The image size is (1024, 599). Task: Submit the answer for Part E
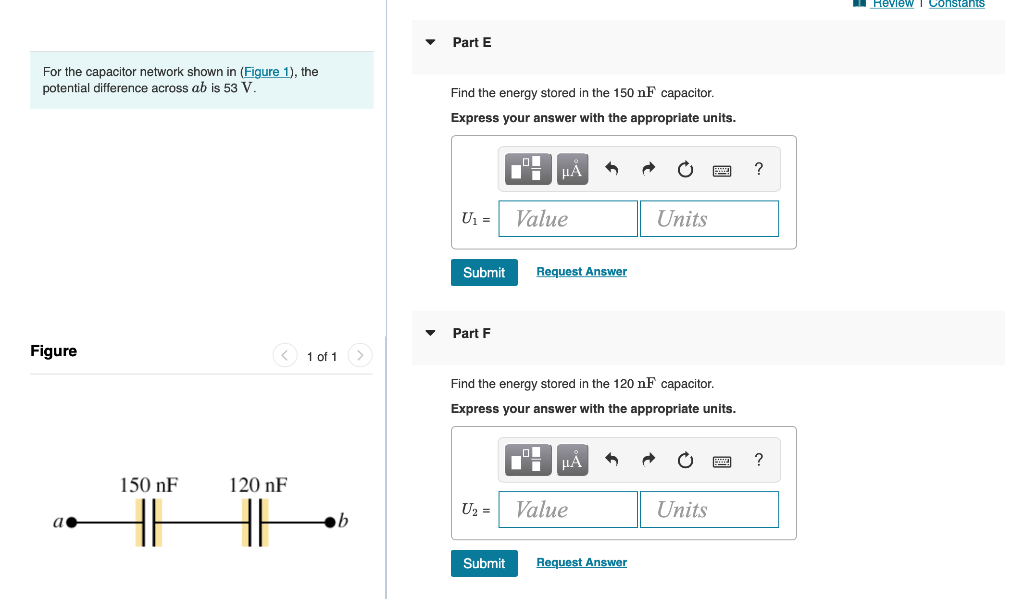pyautogui.click(x=484, y=272)
